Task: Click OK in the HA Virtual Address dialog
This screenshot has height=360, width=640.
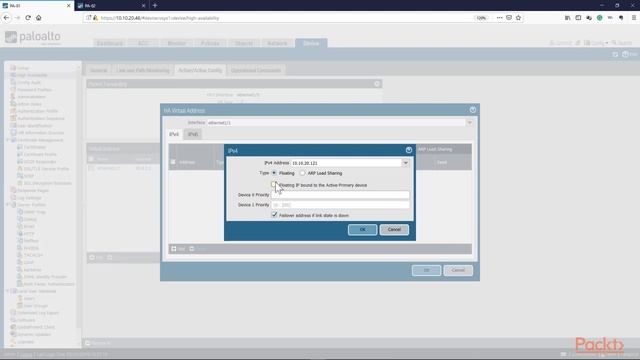Action: click(426, 270)
